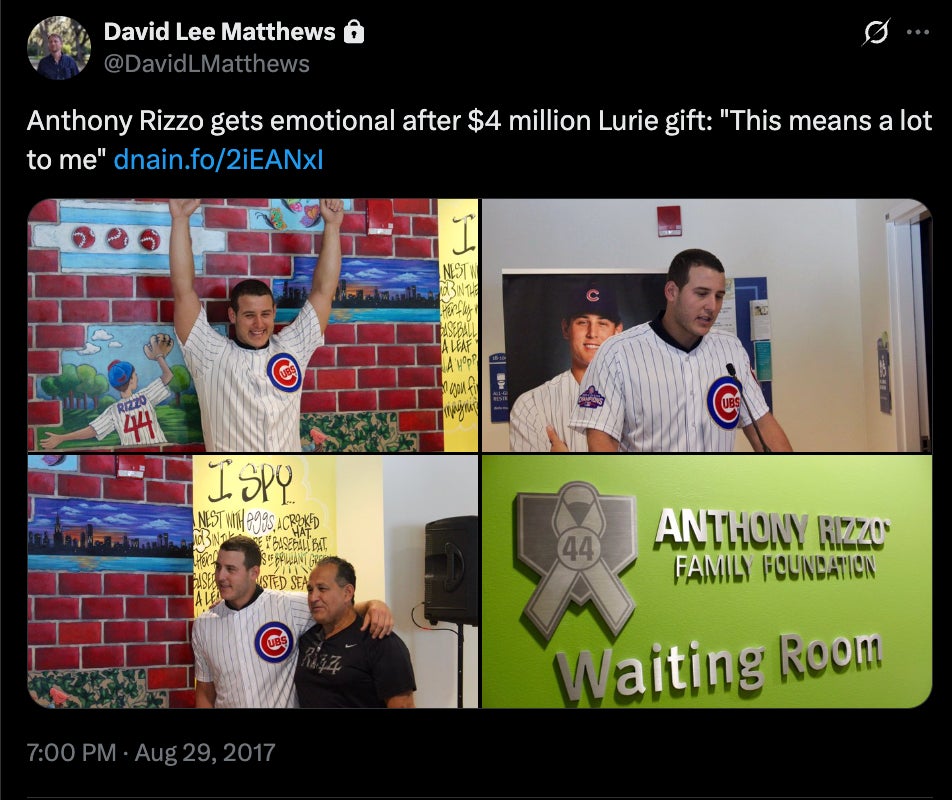Open photo of Rizzo with arms raised
952x800 pixels.
pos(253,325)
